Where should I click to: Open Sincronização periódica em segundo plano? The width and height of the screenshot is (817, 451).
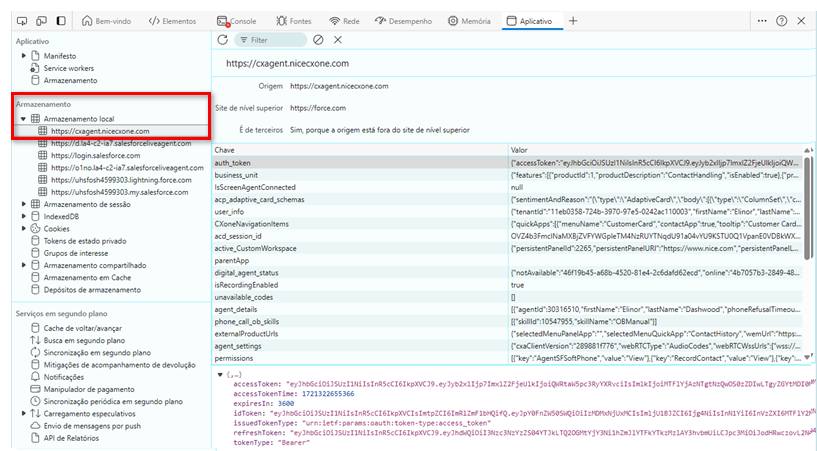[x=113, y=402]
